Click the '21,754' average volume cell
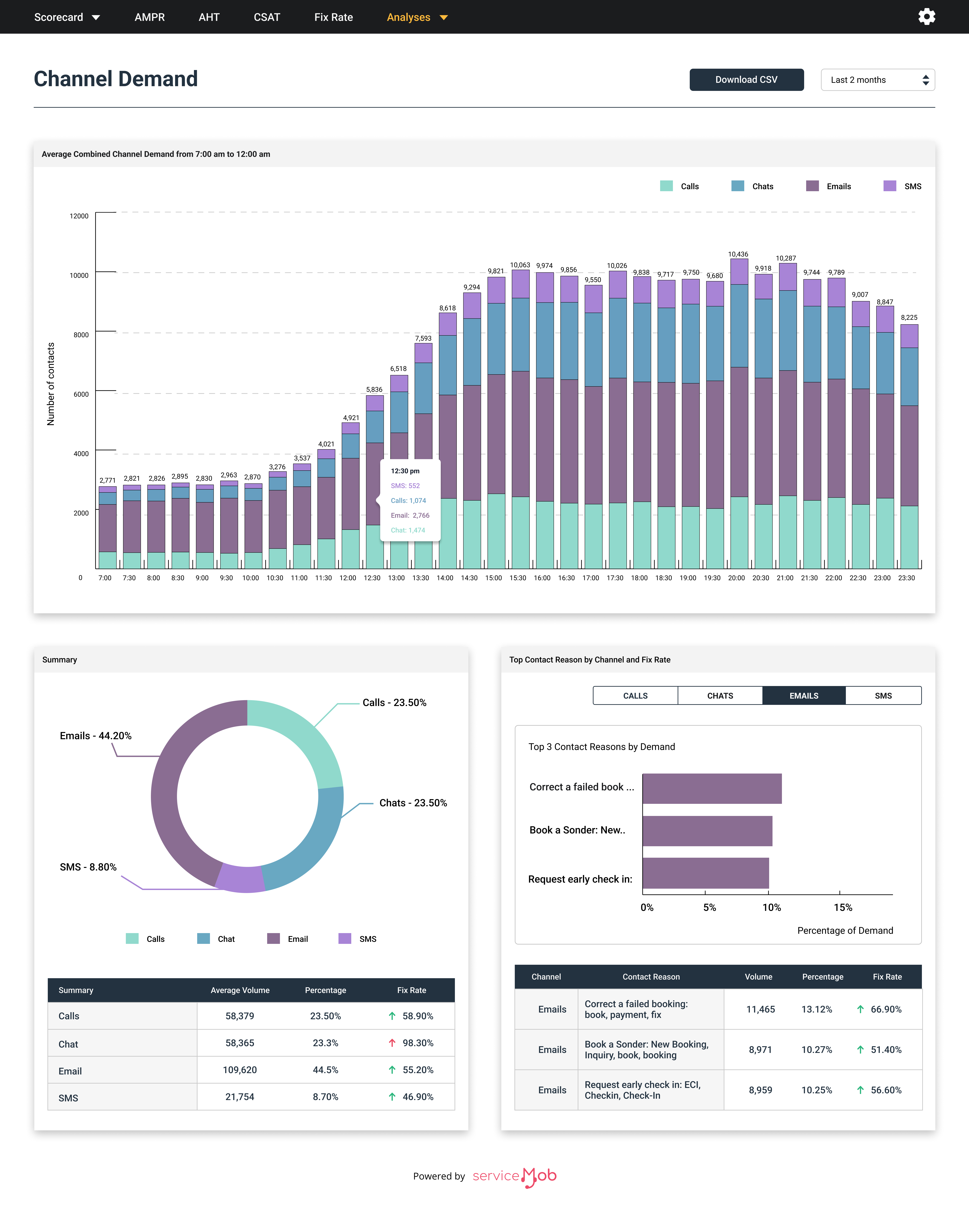This screenshot has width=969, height=1232. [240, 1097]
